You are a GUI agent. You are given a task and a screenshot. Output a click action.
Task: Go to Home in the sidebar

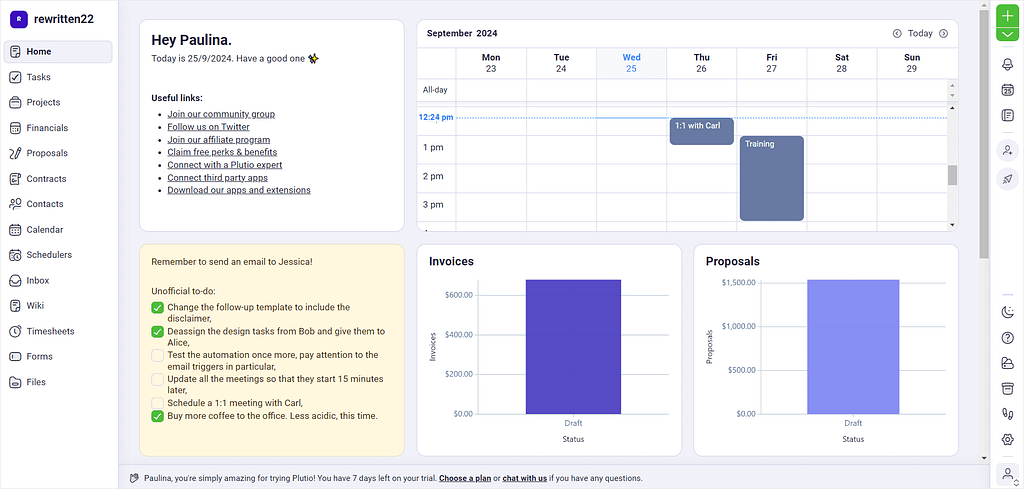[x=57, y=52]
